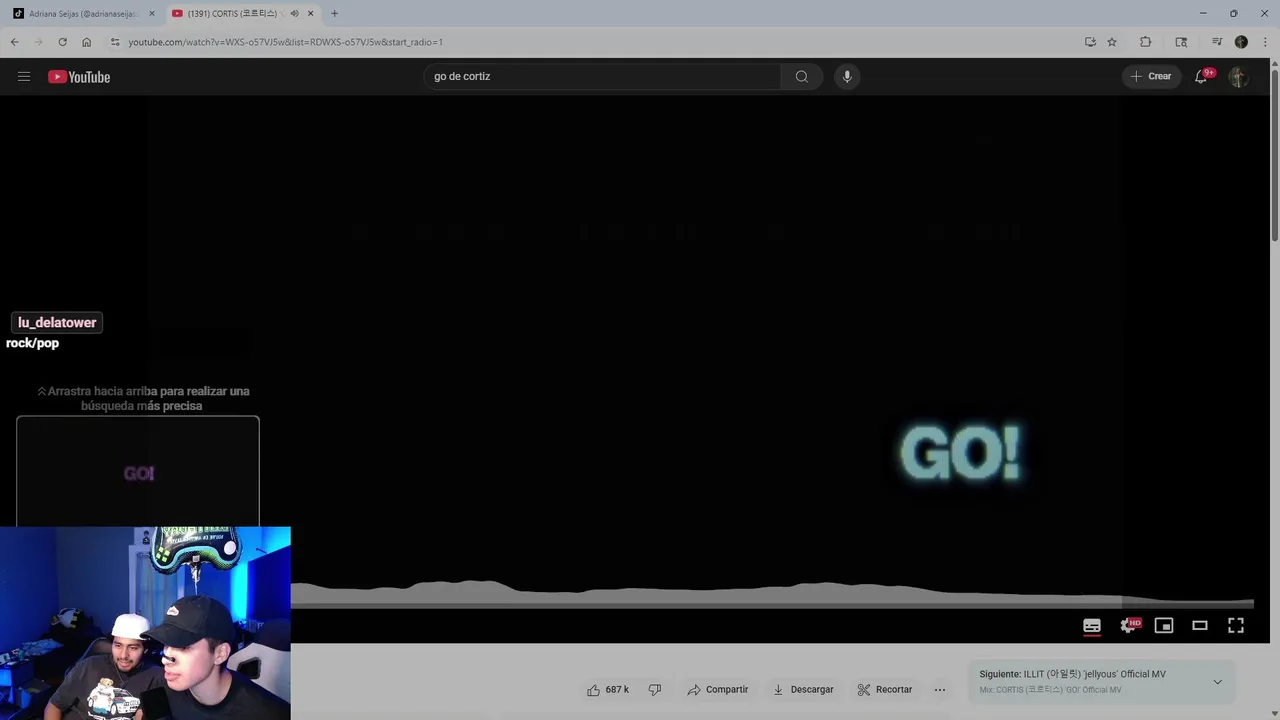Close the Adriana Seijas tab
Image resolution: width=1280 pixels, height=720 pixels.
click(x=152, y=13)
